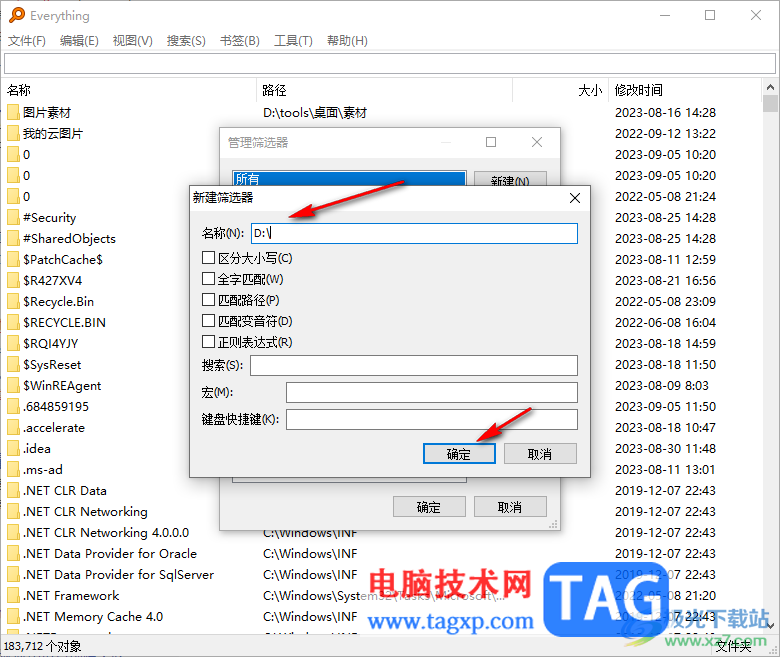
Task: Open the 搜索(S) menu
Action: (186, 41)
